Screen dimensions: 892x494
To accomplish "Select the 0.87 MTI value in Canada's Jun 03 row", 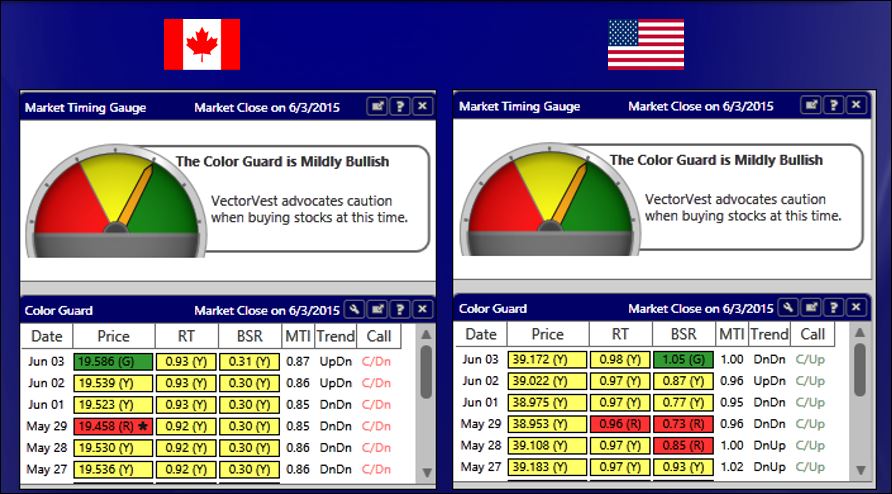I will pyautogui.click(x=298, y=361).
